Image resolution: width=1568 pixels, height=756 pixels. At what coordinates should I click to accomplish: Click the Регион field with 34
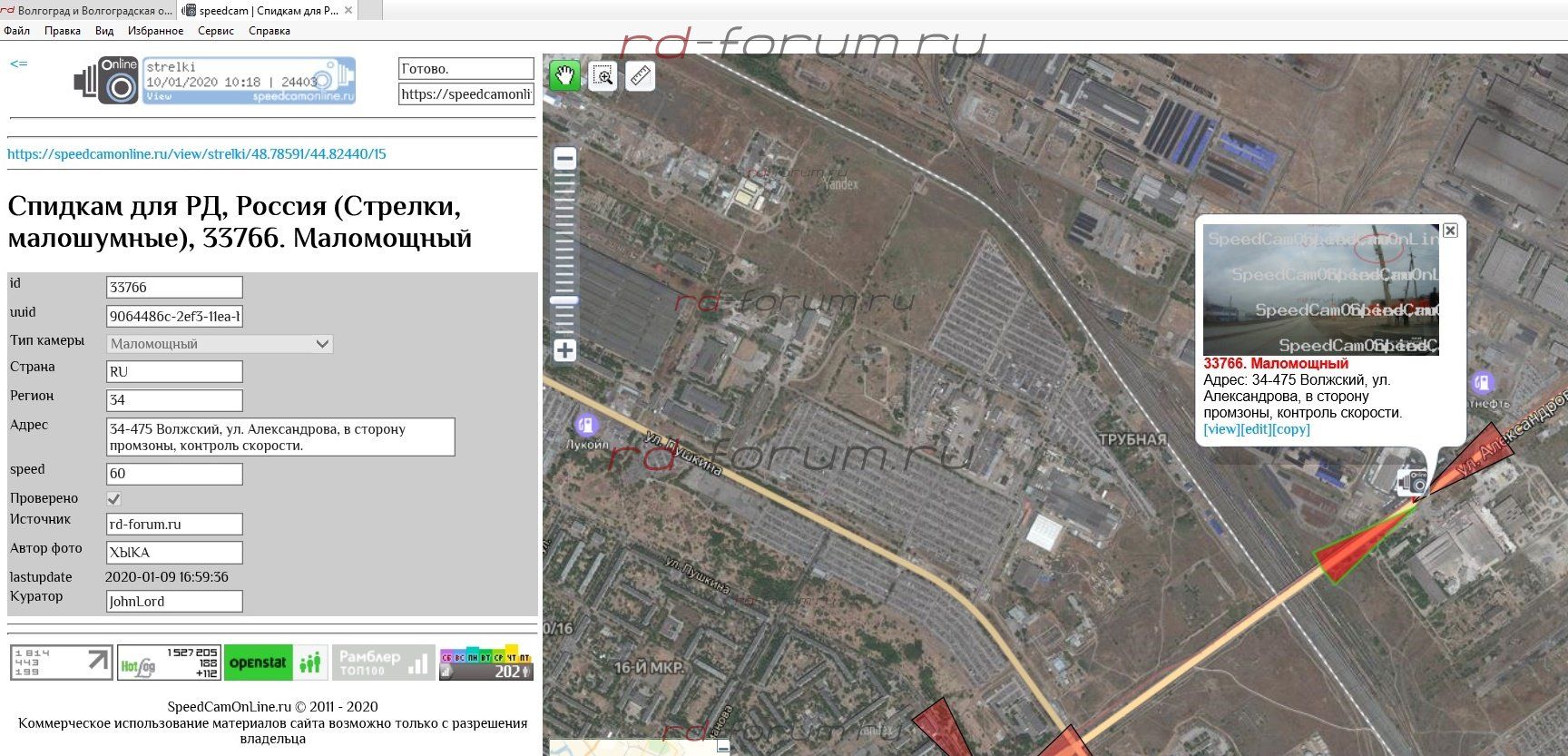point(174,400)
